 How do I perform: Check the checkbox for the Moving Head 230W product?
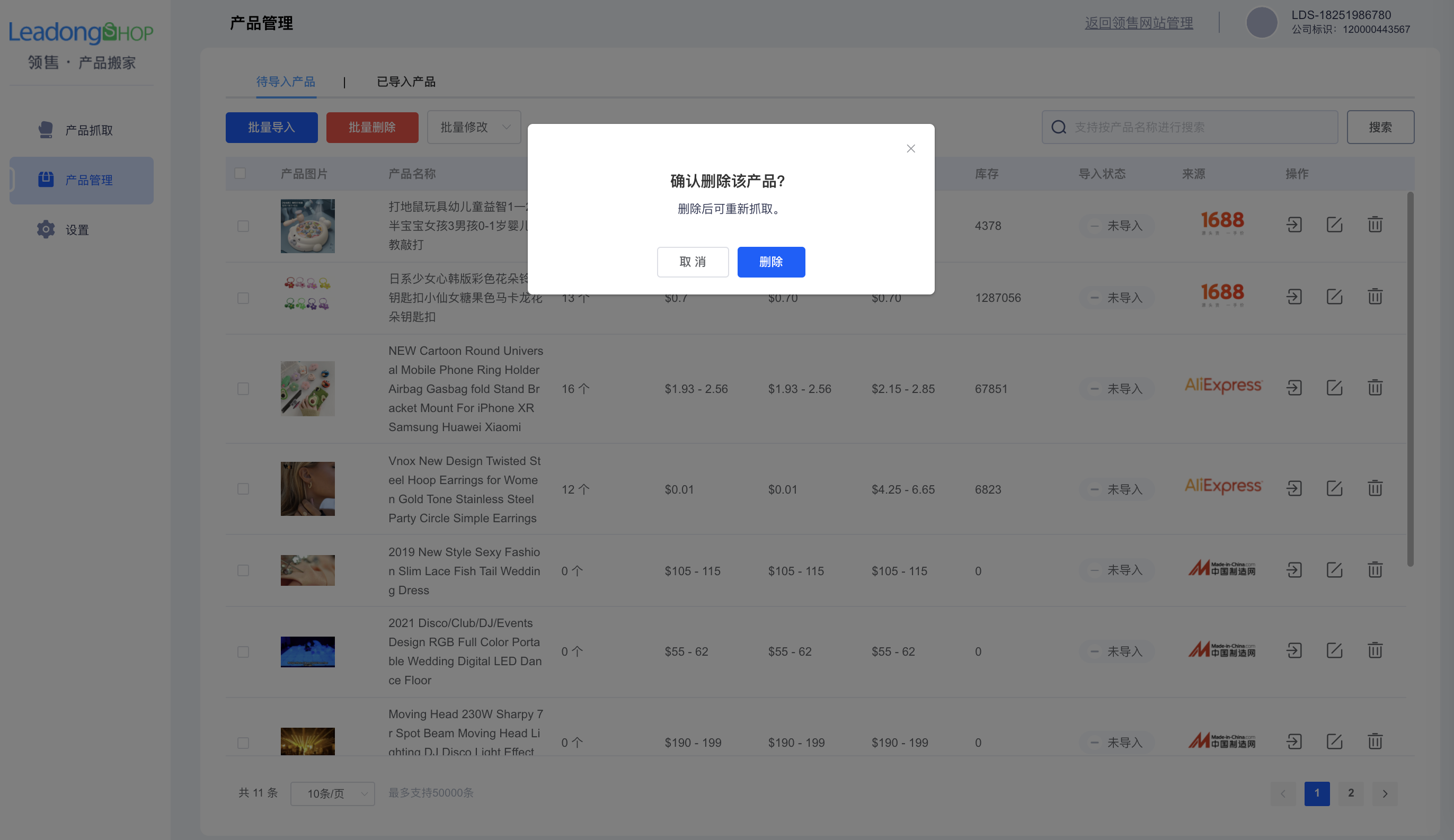tap(243, 743)
